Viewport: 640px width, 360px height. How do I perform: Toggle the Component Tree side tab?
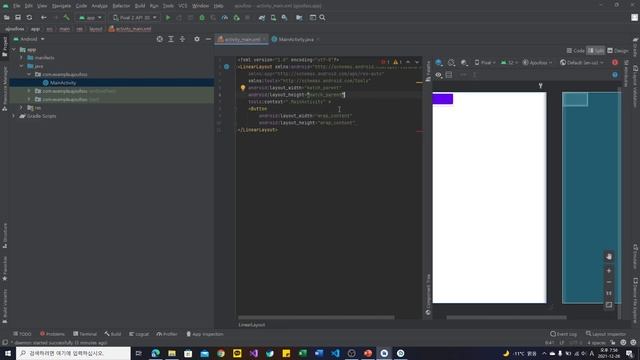(x=428, y=295)
